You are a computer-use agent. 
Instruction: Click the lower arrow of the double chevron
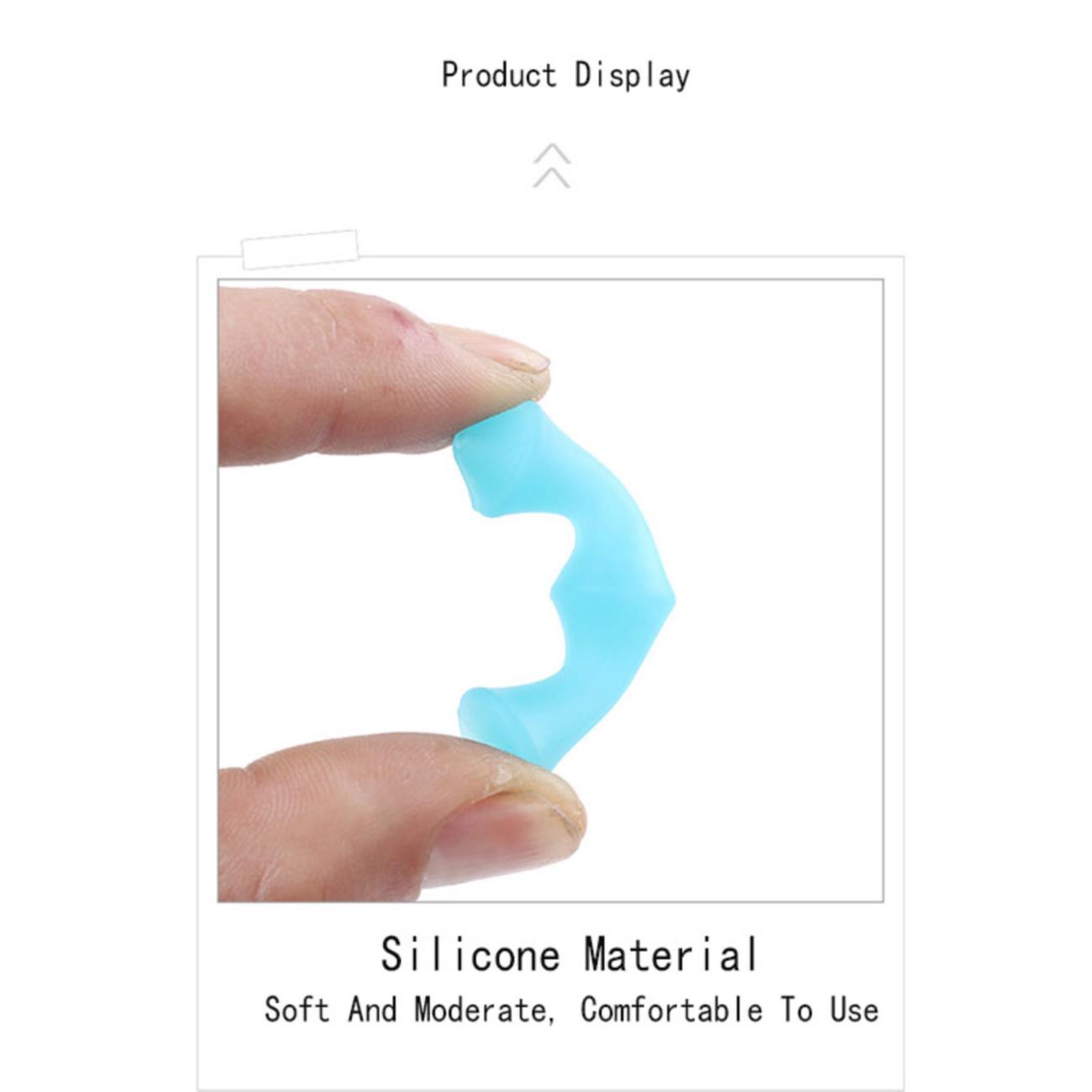tap(552, 178)
